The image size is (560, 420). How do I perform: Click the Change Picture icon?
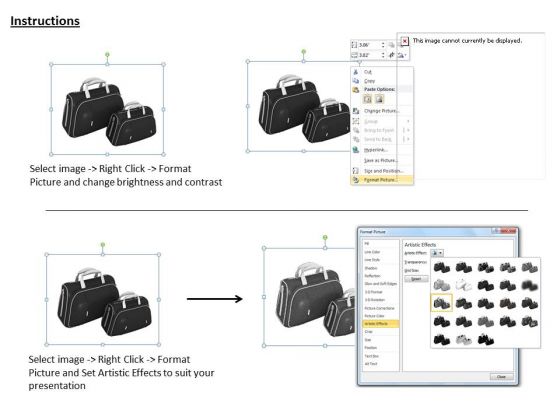click(x=356, y=111)
